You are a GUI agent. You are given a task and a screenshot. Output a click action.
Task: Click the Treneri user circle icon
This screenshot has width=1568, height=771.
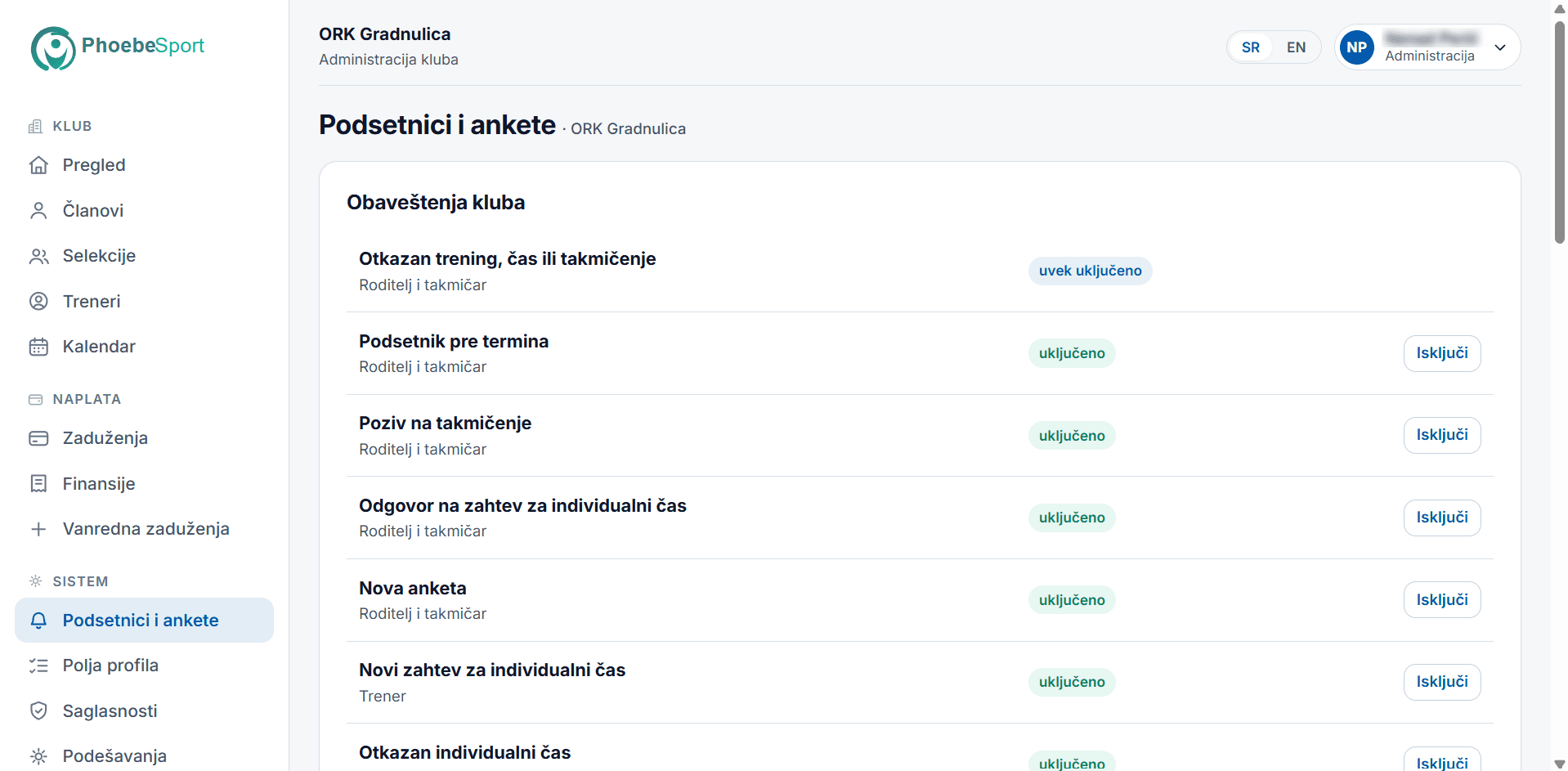[38, 302]
